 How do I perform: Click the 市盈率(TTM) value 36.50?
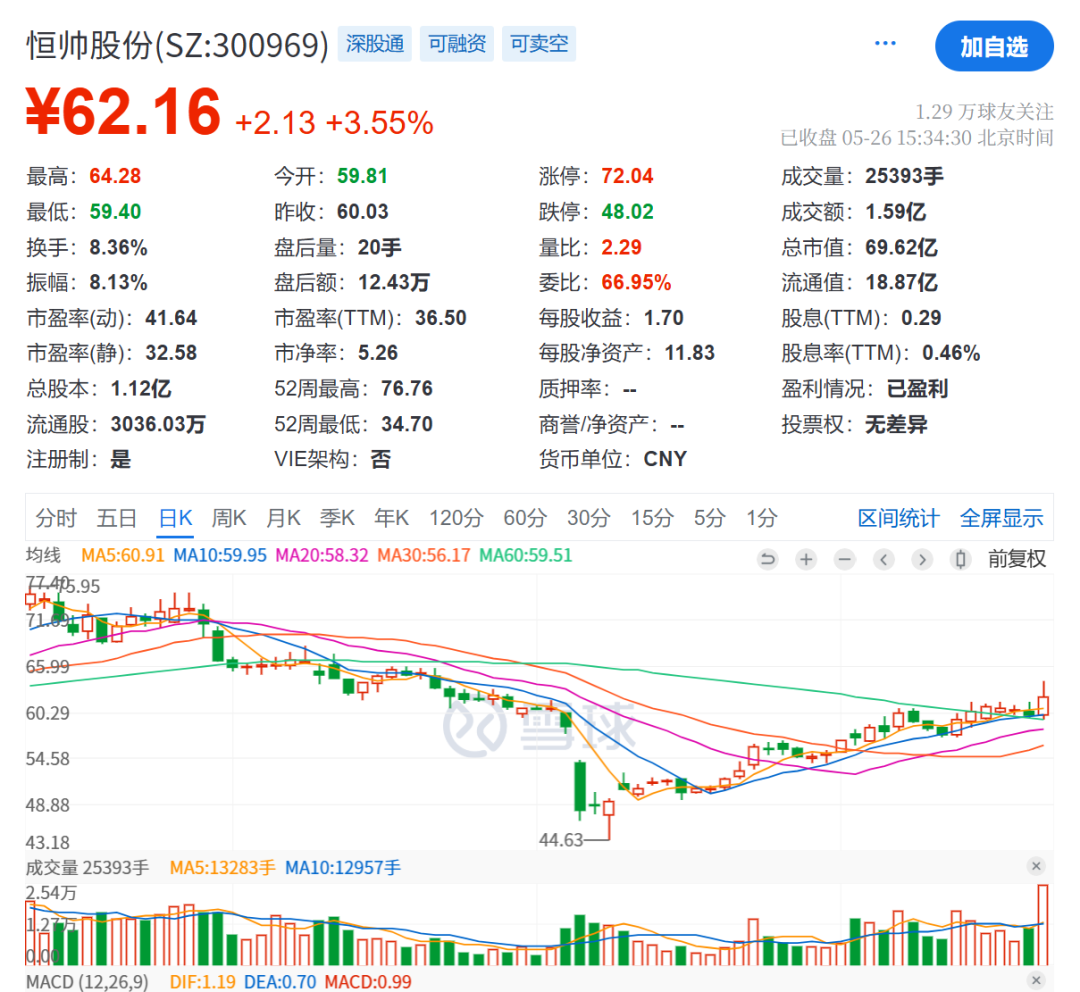[x=441, y=318]
